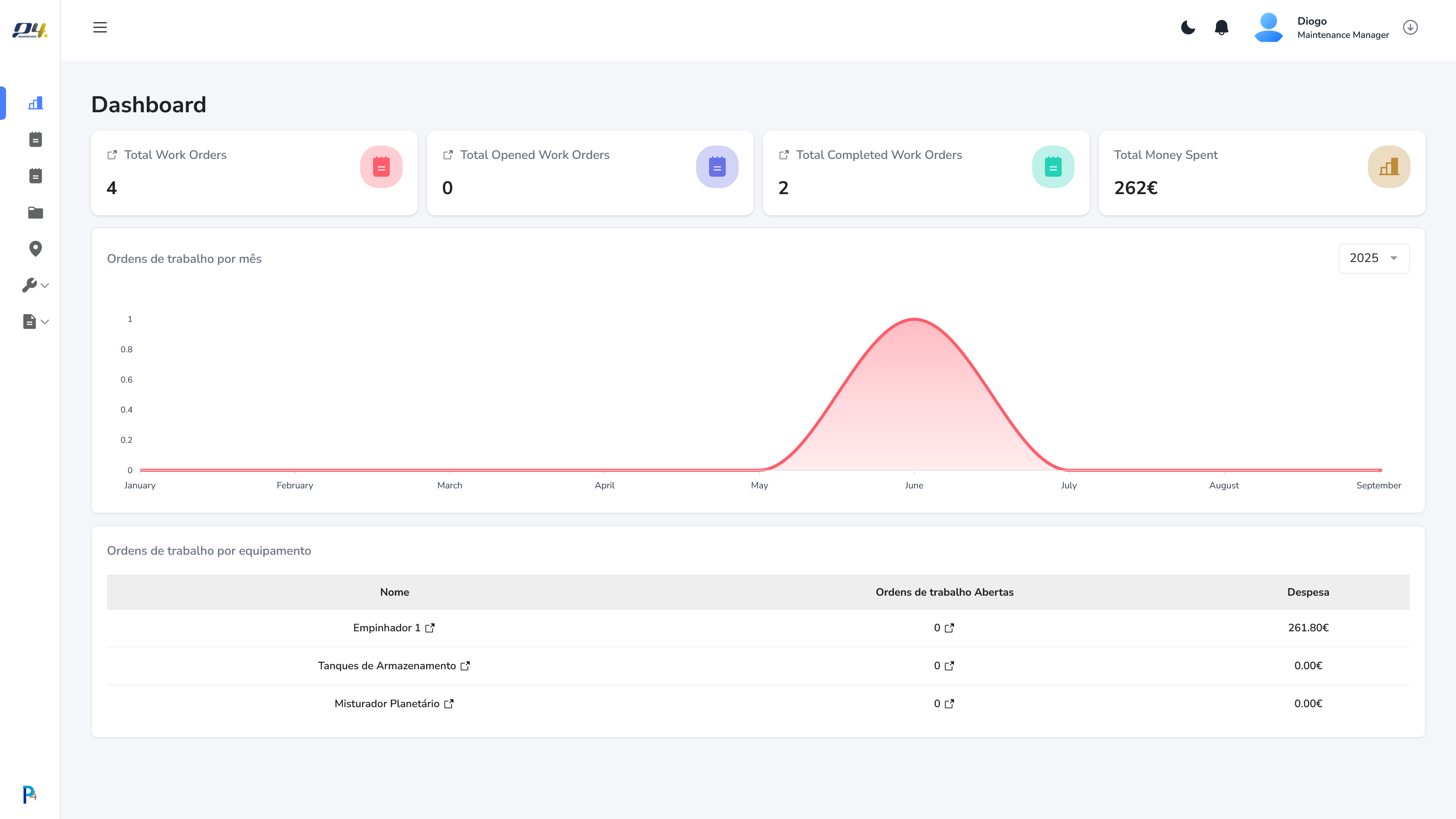Open the first work orders notepad icon
Screen dimensions: 1456x819
(x=35, y=139)
